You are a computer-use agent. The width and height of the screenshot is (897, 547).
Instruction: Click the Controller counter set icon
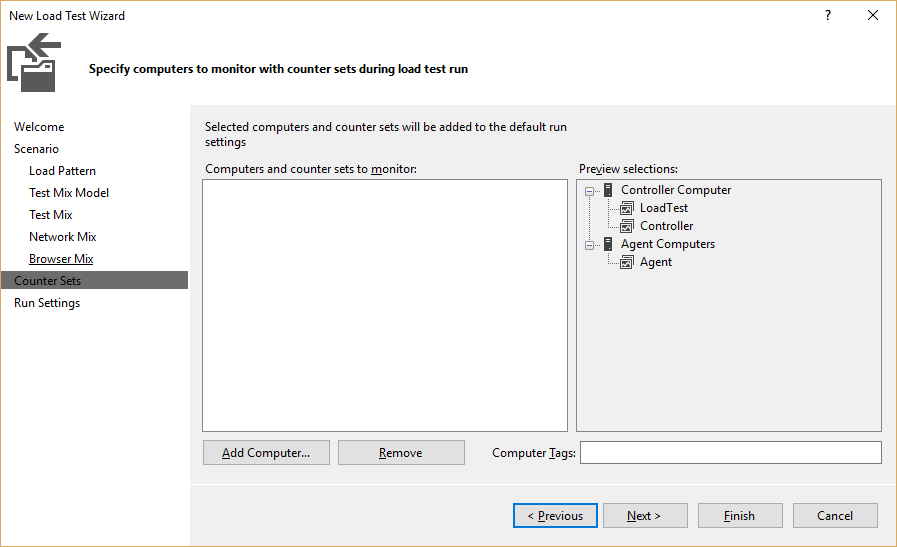pos(627,226)
